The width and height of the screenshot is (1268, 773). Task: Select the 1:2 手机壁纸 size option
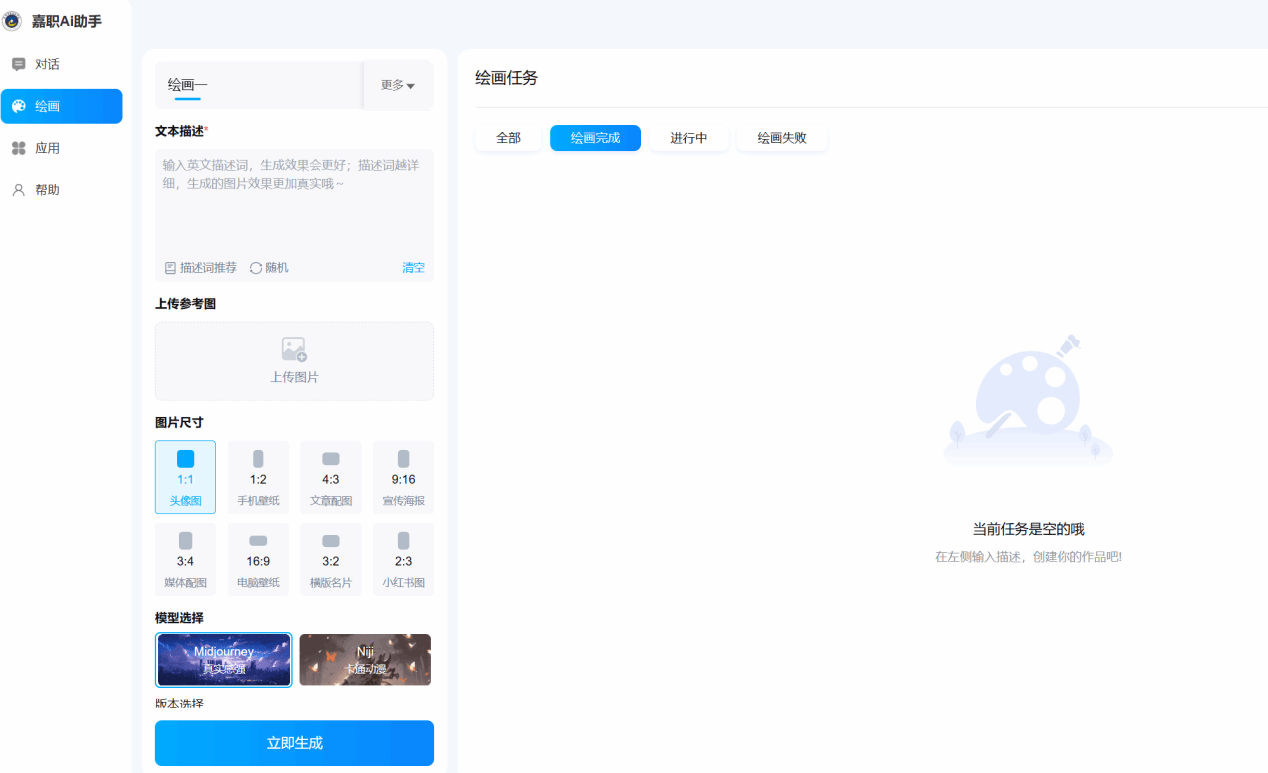[x=258, y=477]
